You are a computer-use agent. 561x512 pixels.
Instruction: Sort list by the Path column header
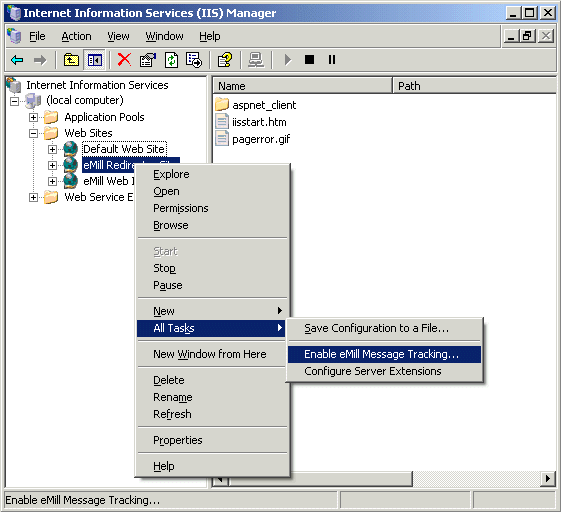474,86
